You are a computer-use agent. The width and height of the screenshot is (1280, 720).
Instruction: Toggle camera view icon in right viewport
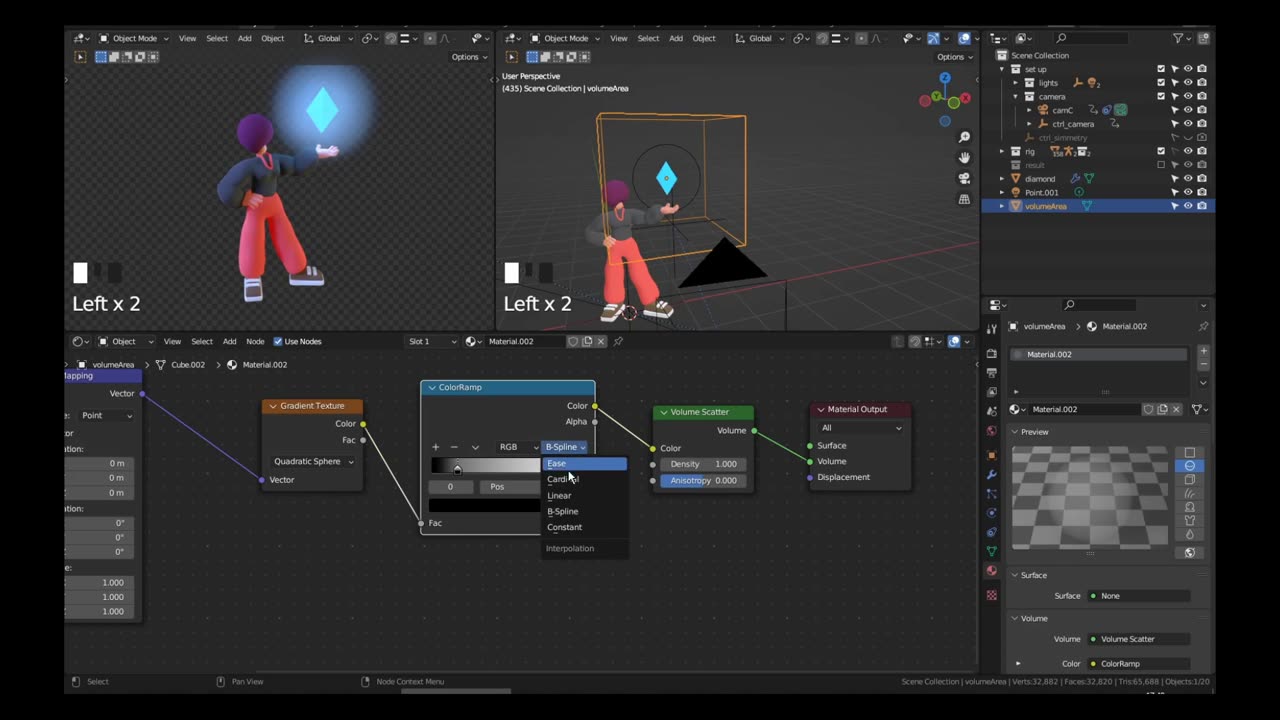coord(964,178)
